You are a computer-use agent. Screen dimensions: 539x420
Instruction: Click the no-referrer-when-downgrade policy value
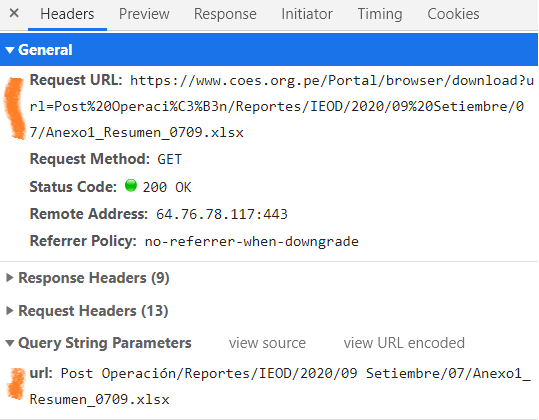click(252, 242)
